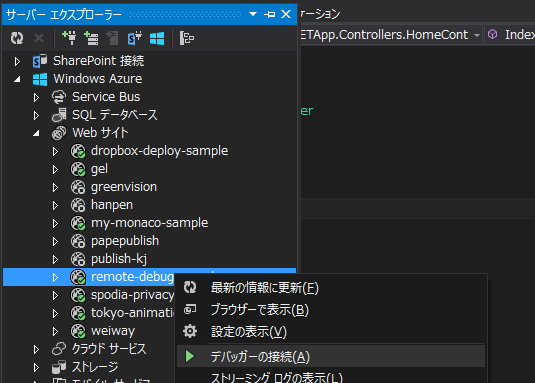Click the spodia-privacy globe icon
The height and width of the screenshot is (383, 535).
pos(78,295)
